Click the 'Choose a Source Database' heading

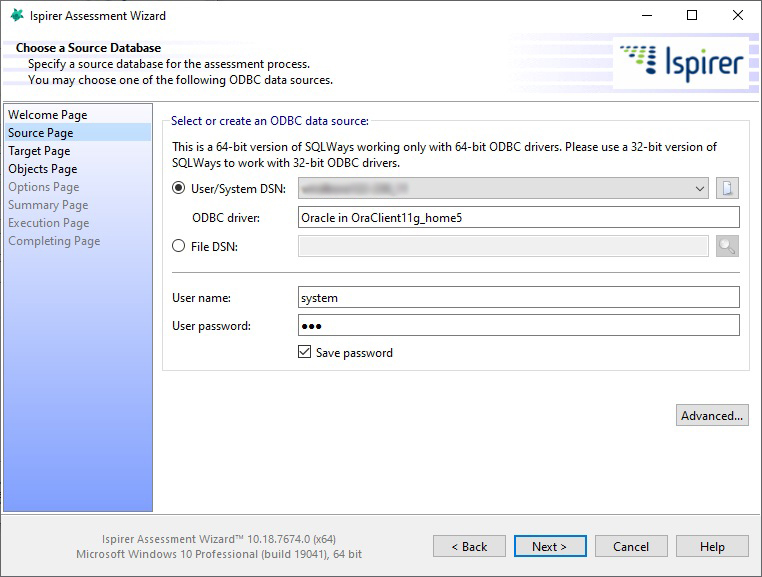tap(88, 48)
